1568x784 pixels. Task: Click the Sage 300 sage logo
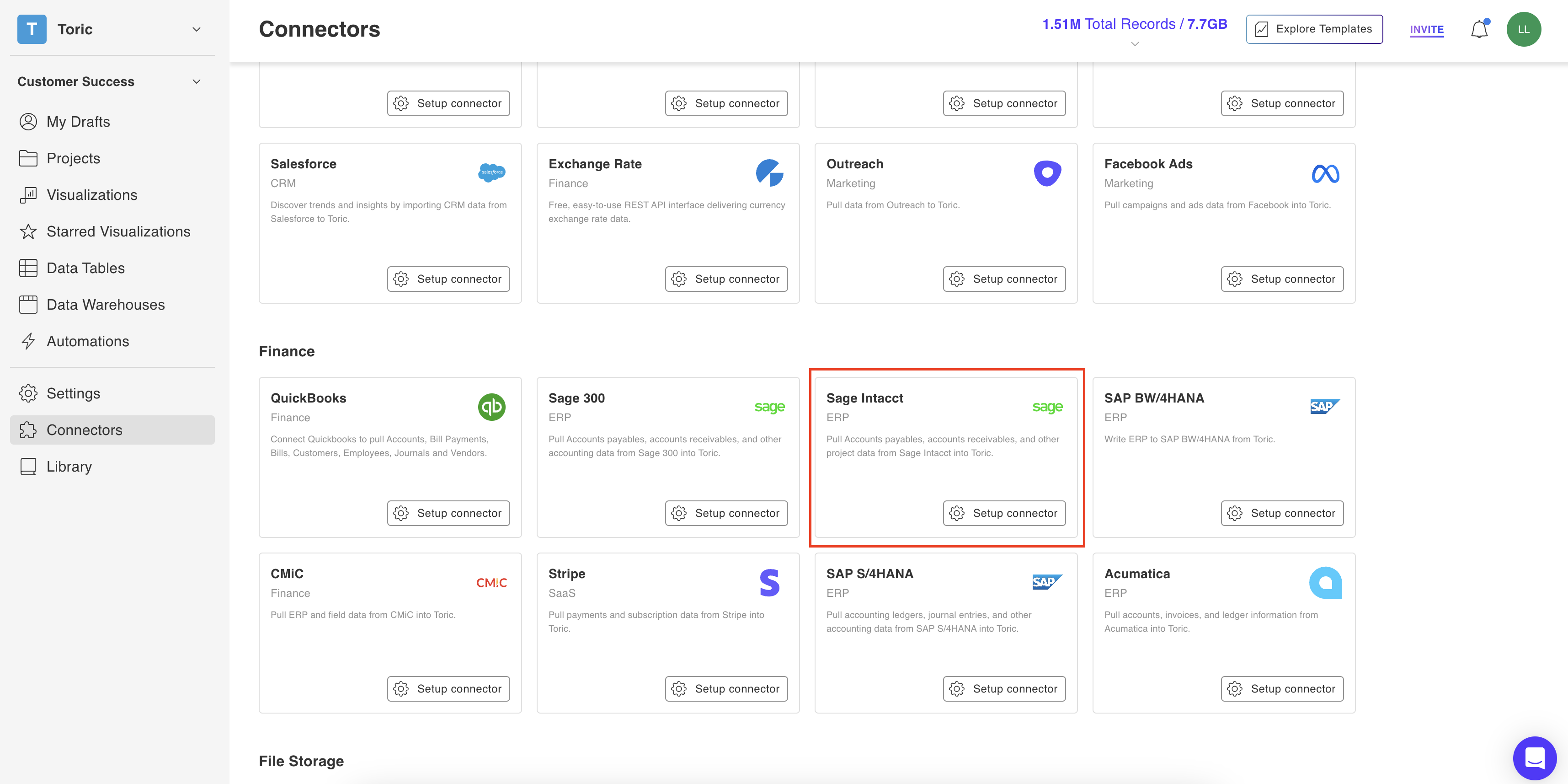pyautogui.click(x=769, y=407)
